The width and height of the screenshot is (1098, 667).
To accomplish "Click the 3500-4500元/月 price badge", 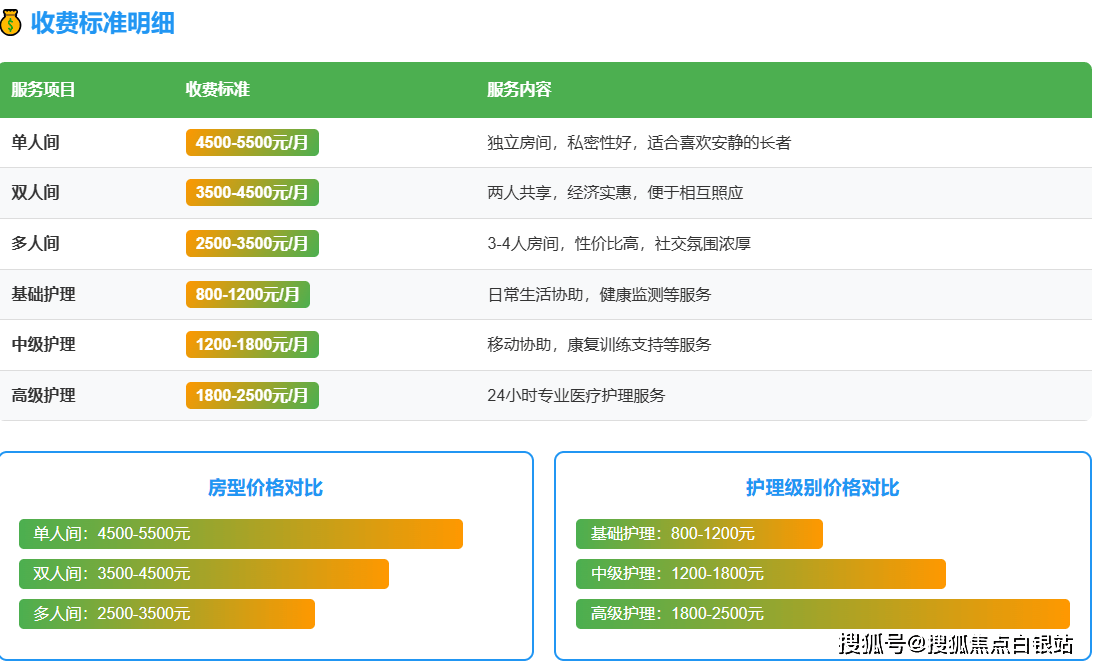I will [x=252, y=193].
